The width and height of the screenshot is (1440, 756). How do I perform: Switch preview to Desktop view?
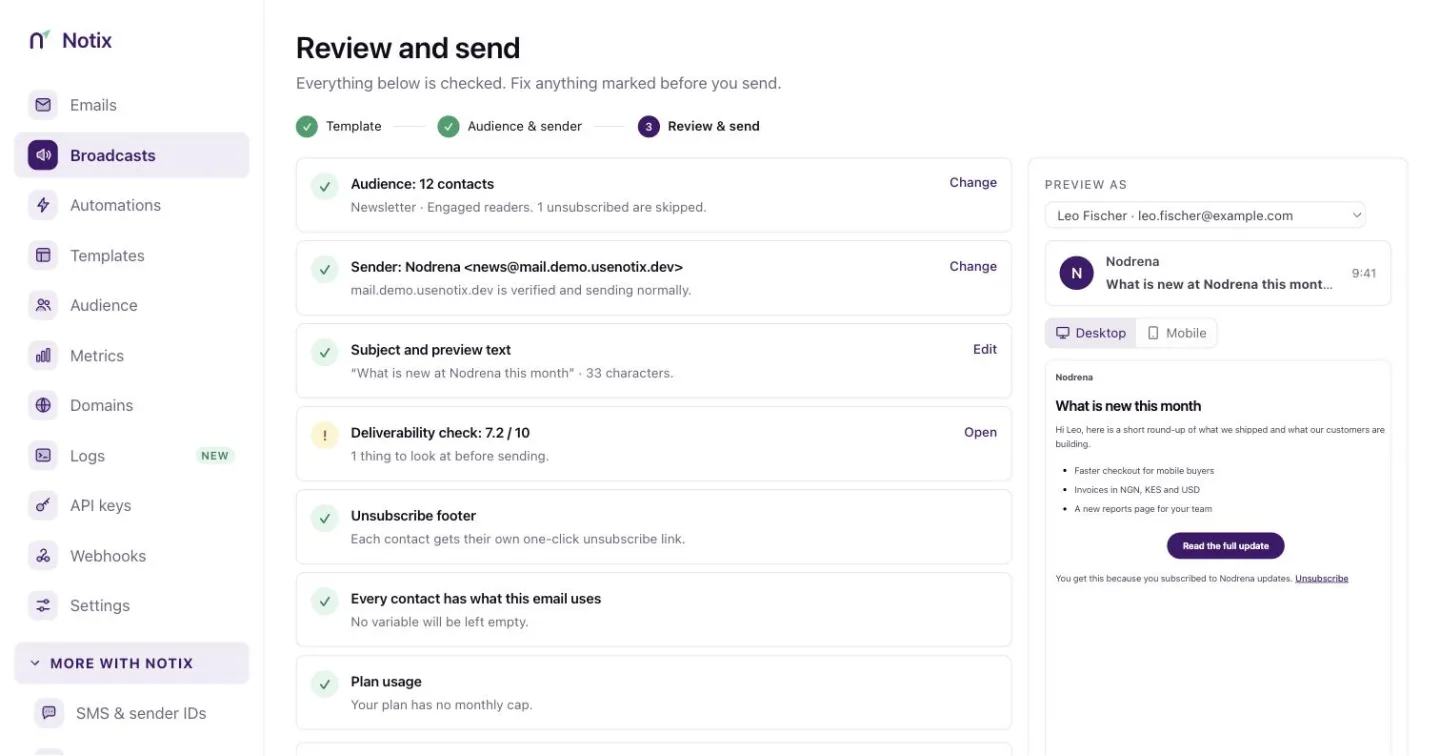tap(1091, 333)
